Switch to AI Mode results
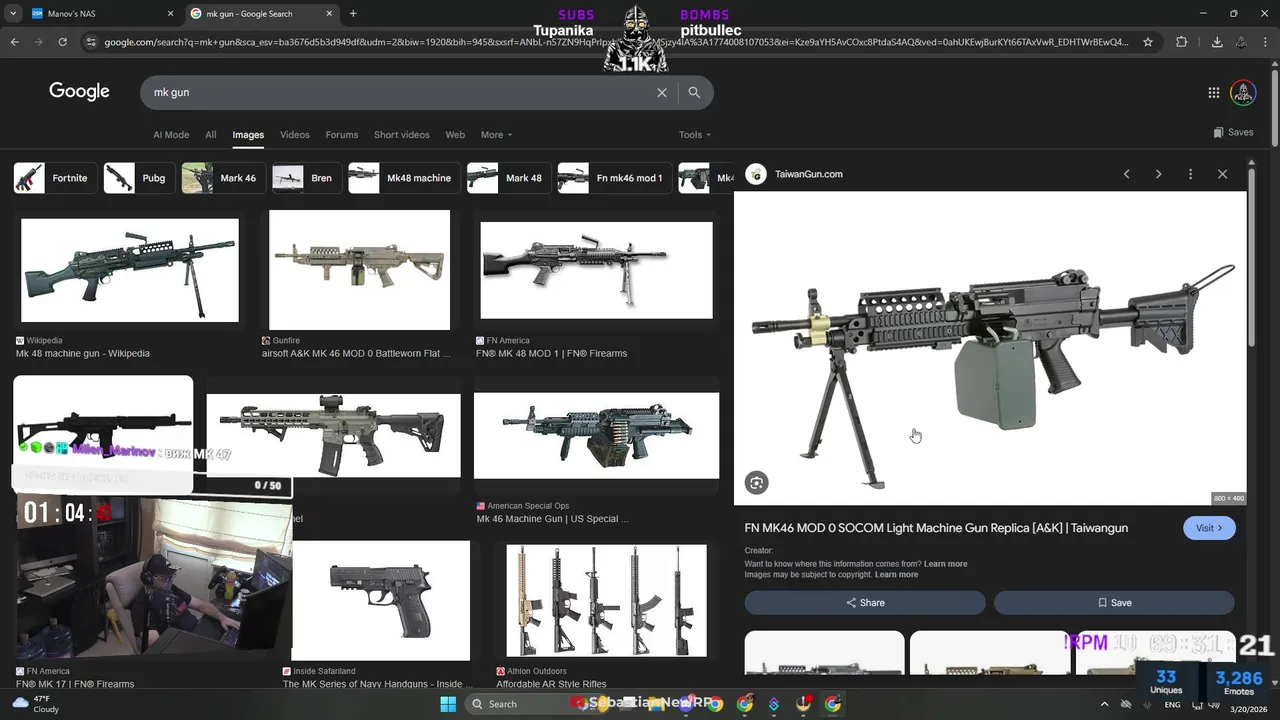 click(x=171, y=135)
